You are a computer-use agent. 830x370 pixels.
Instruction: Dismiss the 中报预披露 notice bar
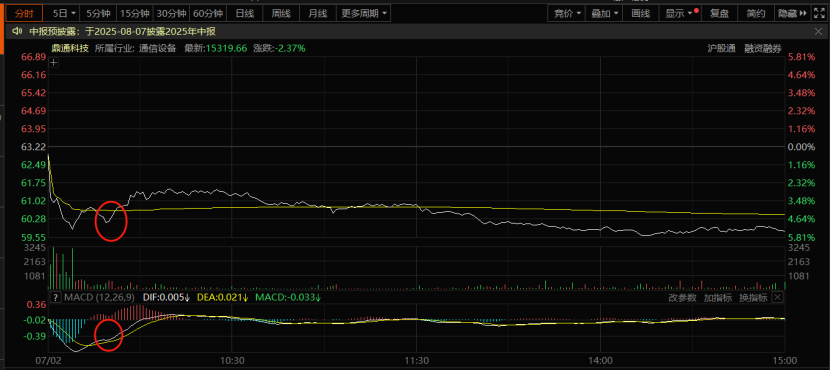[818, 32]
